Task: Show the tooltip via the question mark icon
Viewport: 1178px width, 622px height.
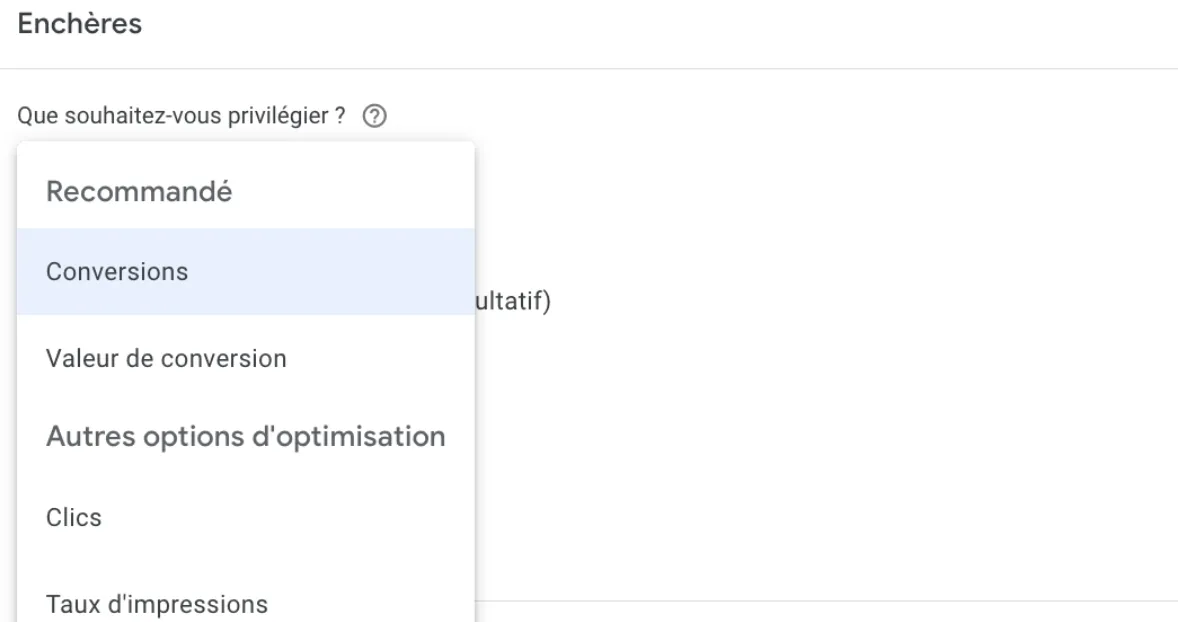Action: (x=374, y=116)
